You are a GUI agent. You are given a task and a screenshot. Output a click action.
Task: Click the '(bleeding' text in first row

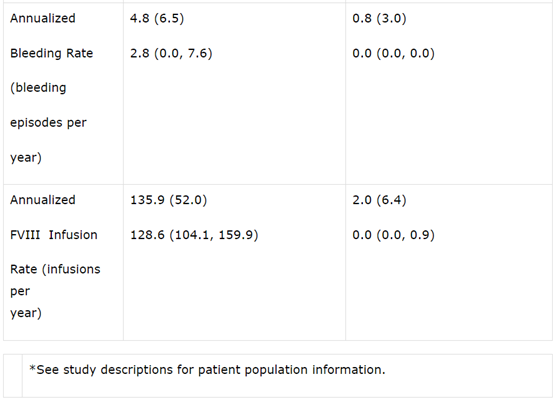coord(38,88)
